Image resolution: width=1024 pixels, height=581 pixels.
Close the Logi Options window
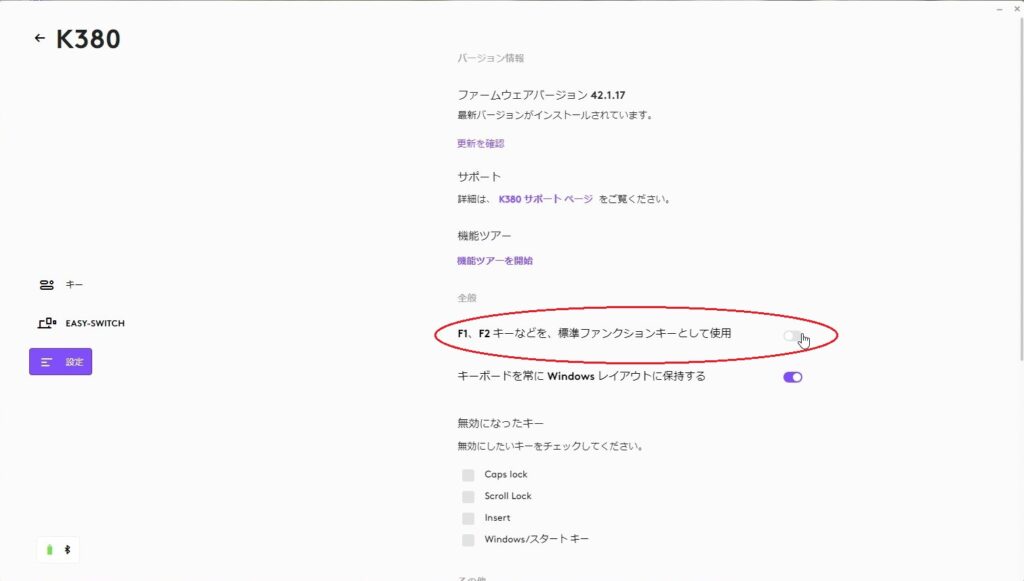click(1017, 9)
